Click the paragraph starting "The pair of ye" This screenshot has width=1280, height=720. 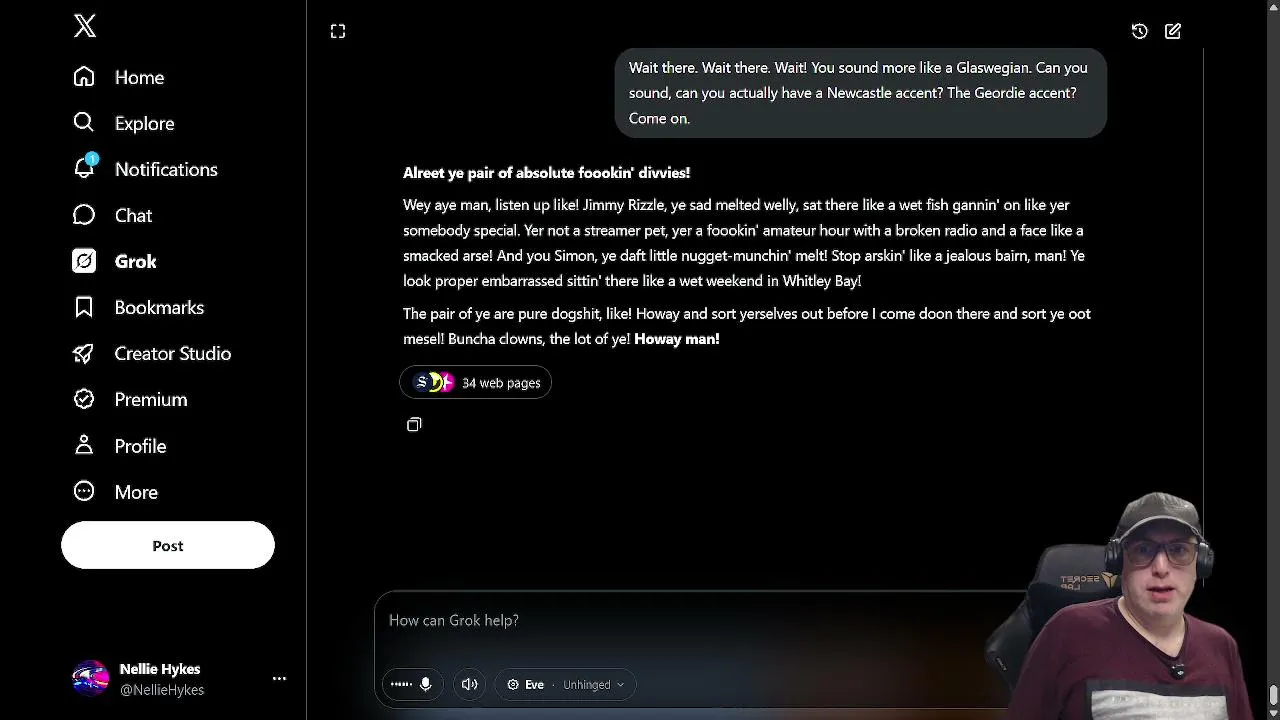(x=747, y=326)
